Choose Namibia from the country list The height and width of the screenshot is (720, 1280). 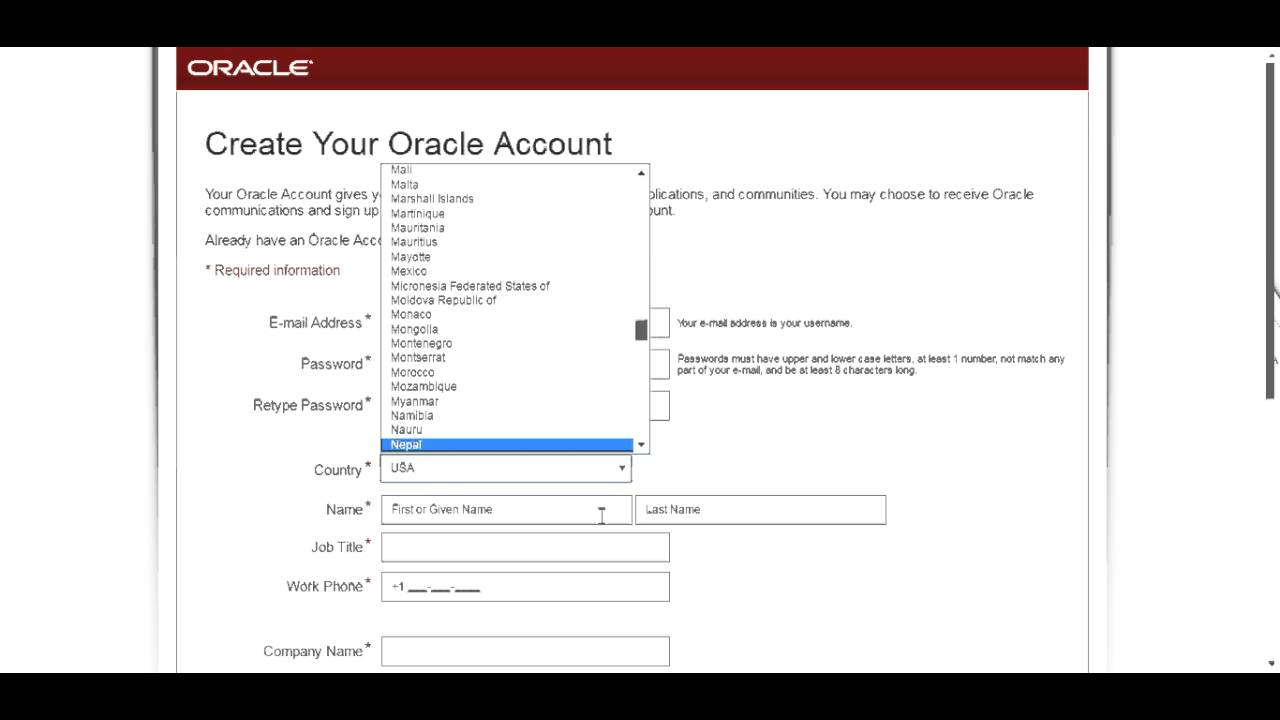point(507,415)
